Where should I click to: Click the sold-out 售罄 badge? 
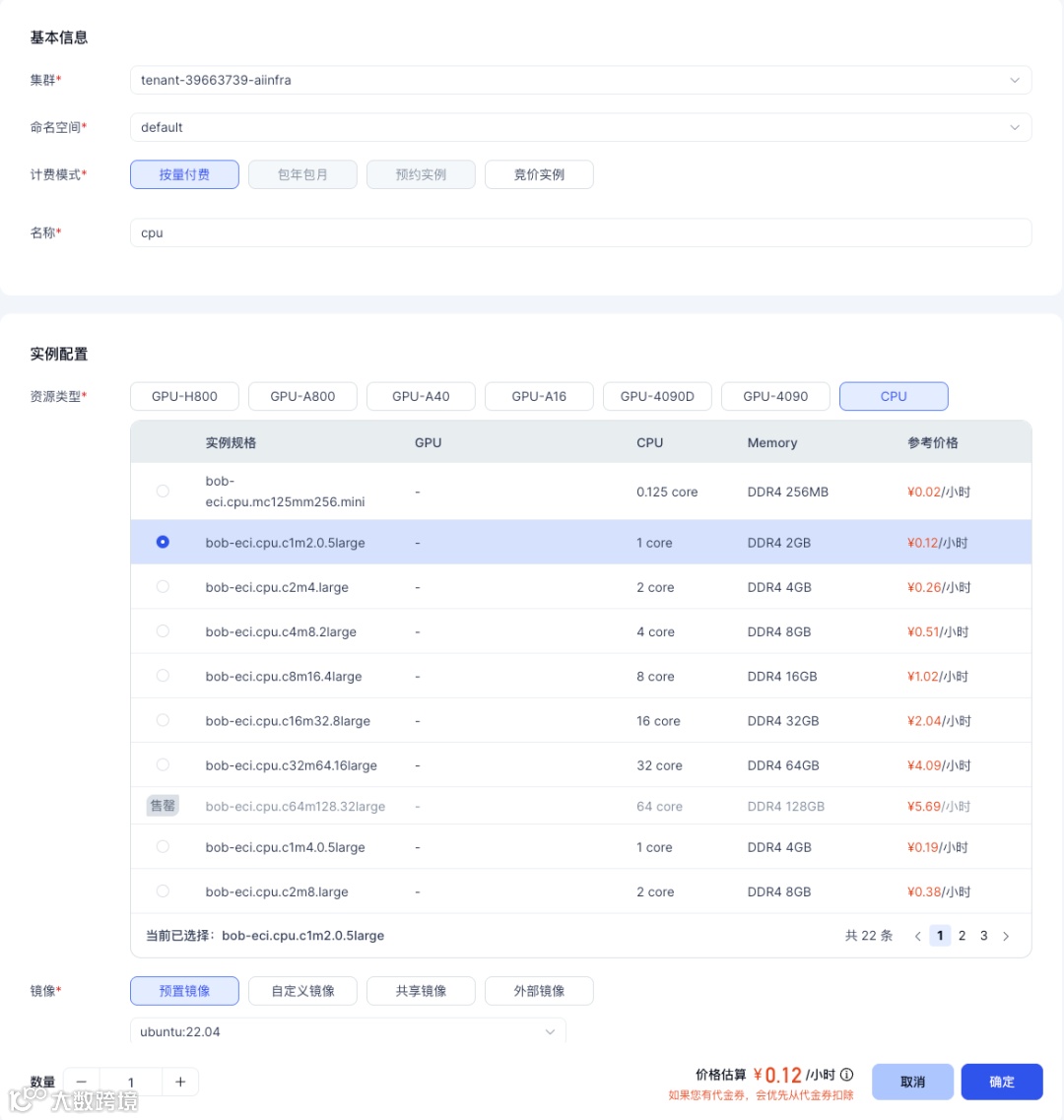(x=163, y=806)
